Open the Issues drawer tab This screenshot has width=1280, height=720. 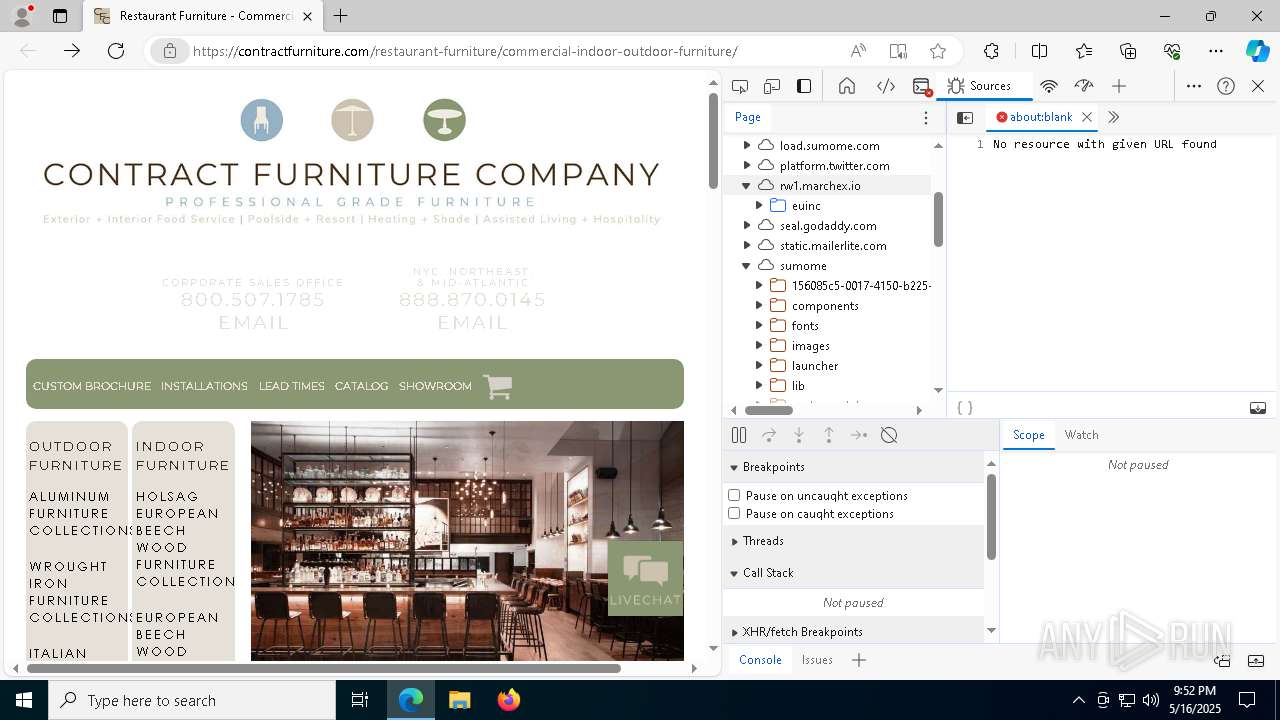(x=817, y=660)
